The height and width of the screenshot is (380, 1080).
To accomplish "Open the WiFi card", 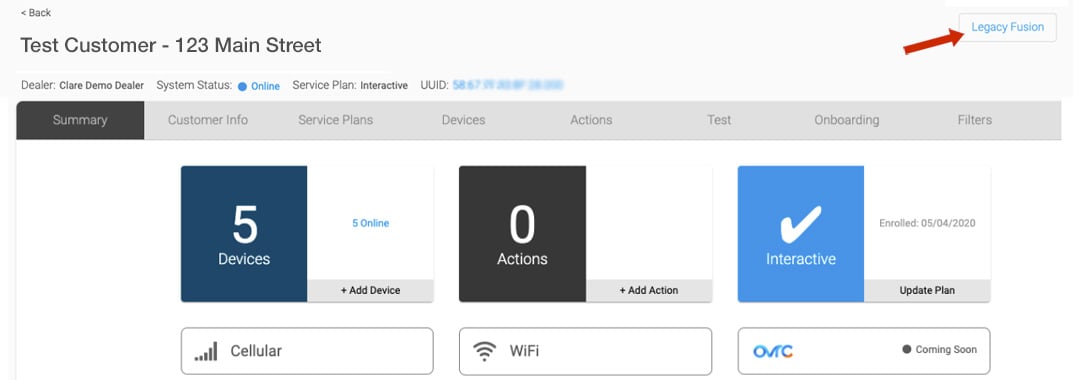I will 585,351.
